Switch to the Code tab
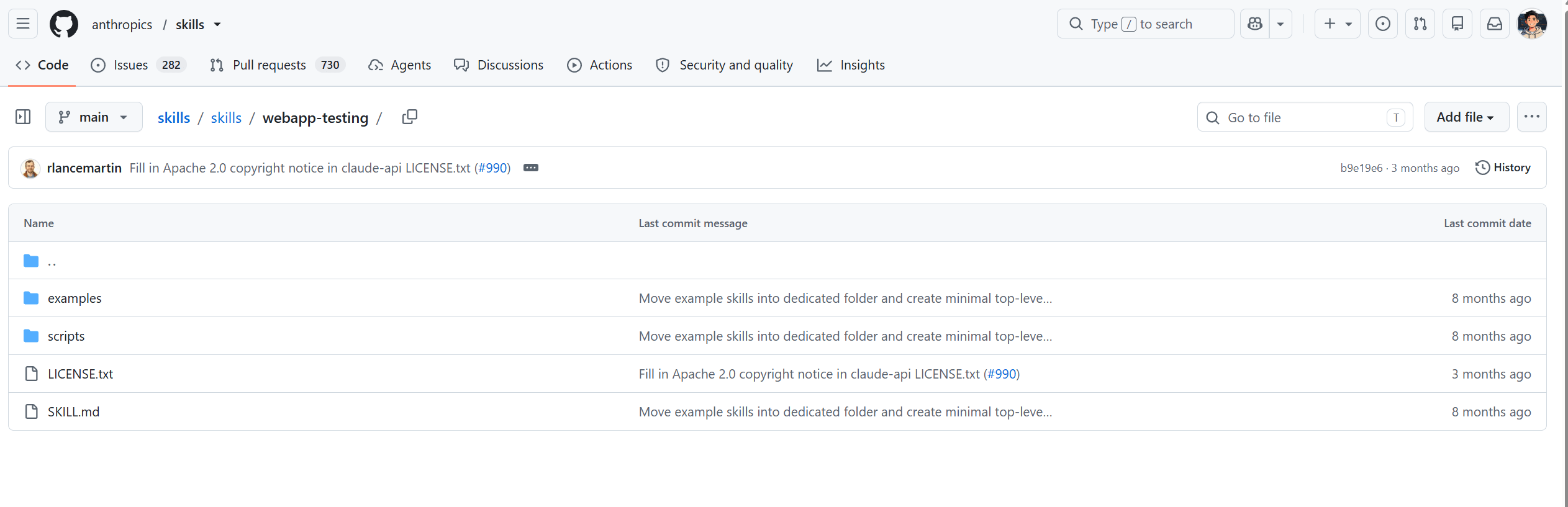This screenshot has height=507, width=1568. point(42,65)
